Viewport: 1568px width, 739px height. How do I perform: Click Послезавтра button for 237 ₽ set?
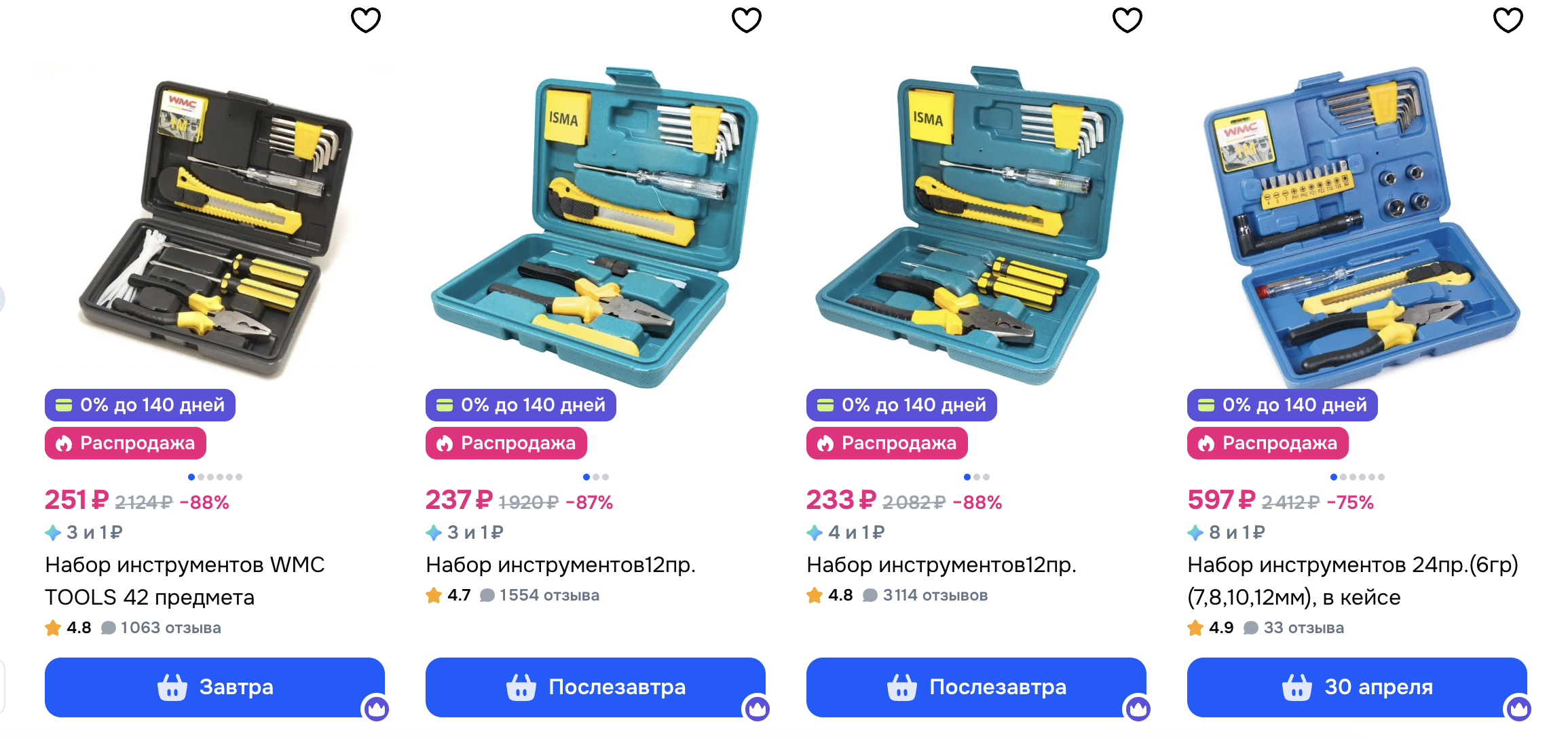tap(595, 687)
